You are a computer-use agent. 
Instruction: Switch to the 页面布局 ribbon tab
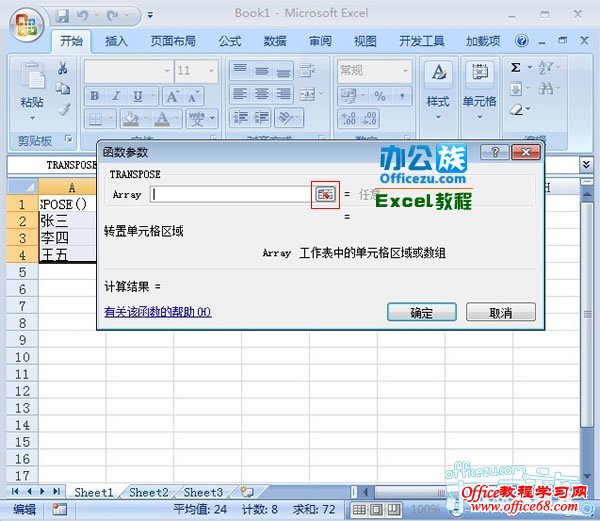173,41
